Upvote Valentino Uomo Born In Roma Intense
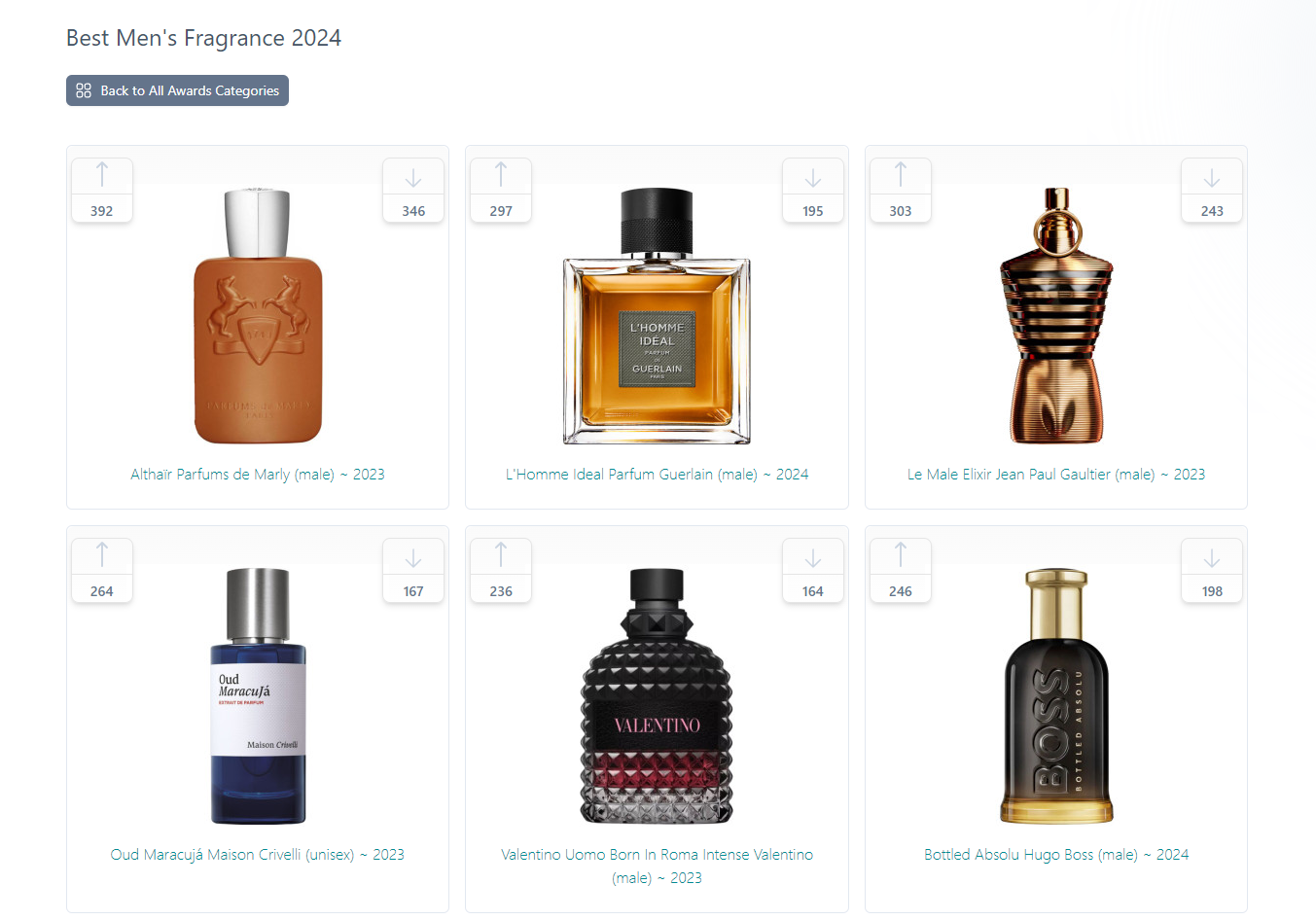This screenshot has width=1316, height=920. point(501,571)
